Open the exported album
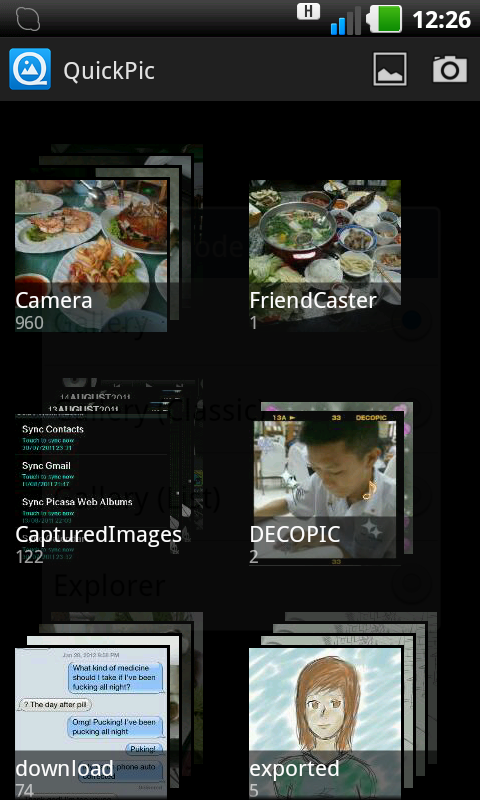 tap(325, 723)
